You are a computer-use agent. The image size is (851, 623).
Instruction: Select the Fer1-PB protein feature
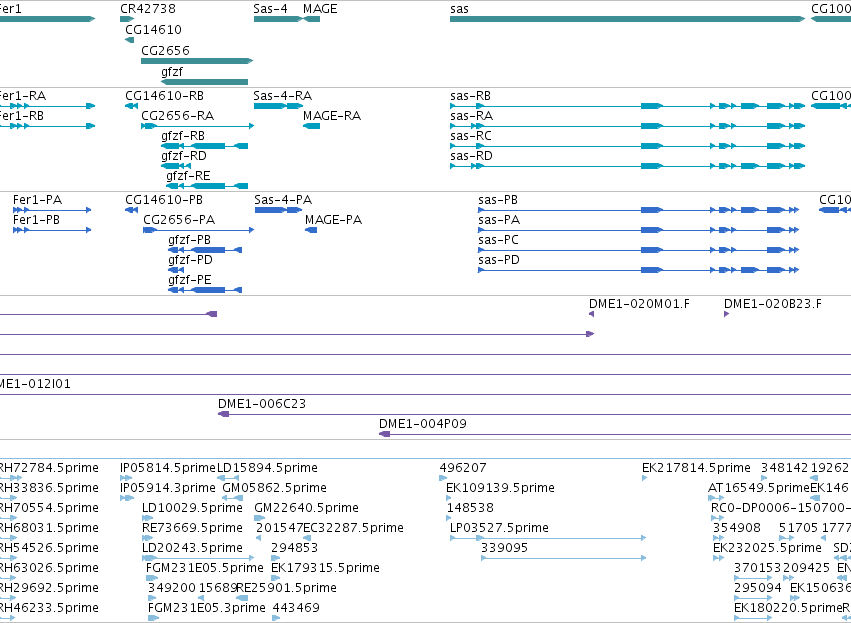(52, 230)
